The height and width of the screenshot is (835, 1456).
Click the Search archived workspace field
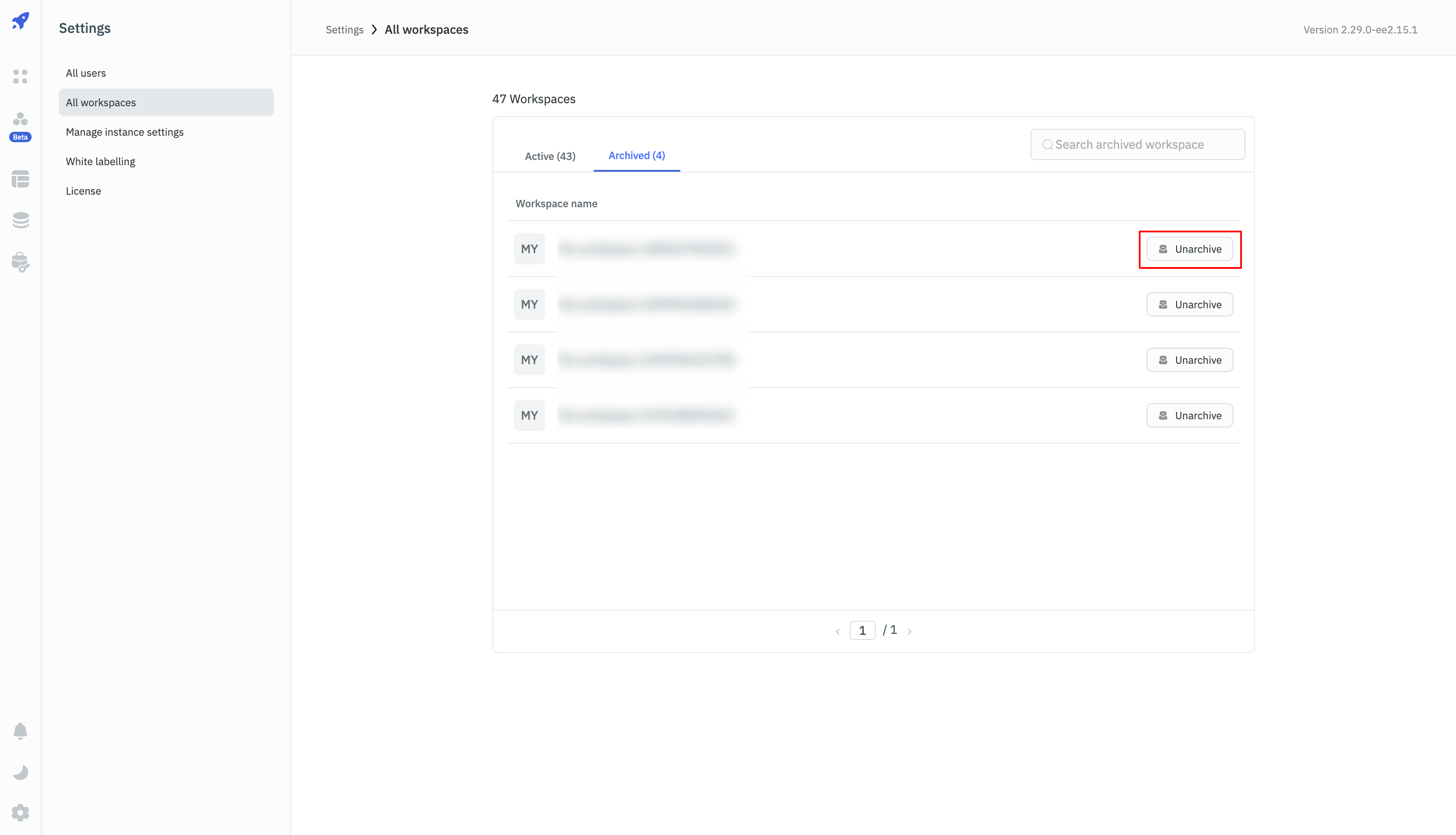coord(1137,144)
